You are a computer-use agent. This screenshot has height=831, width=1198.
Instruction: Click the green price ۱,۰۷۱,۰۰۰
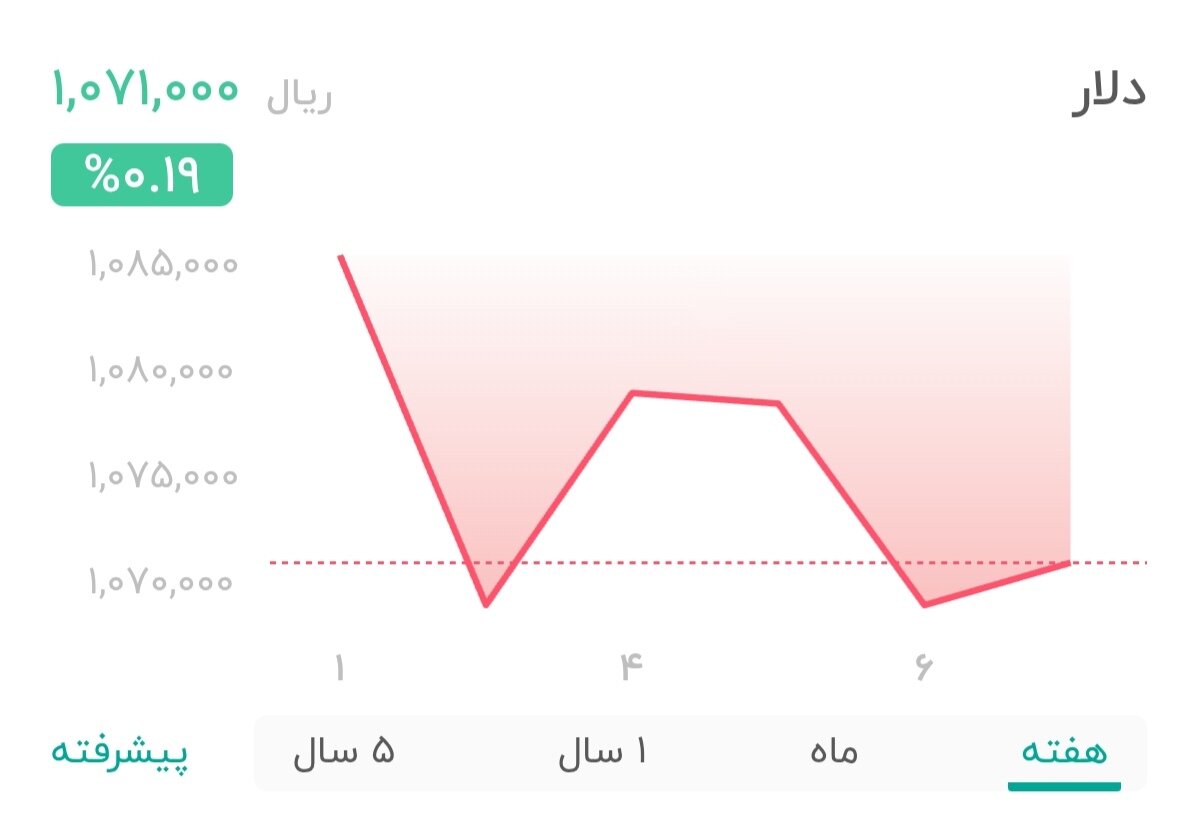click(145, 90)
